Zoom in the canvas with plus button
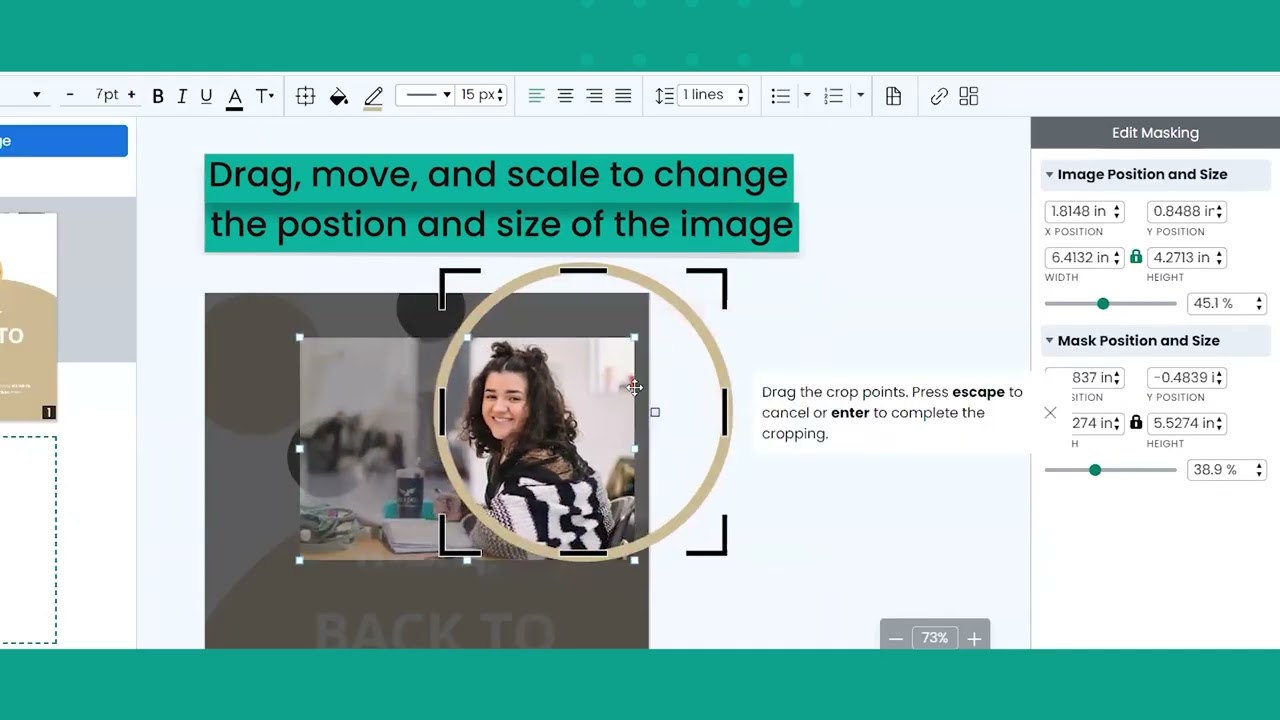1280x720 pixels. coord(974,638)
